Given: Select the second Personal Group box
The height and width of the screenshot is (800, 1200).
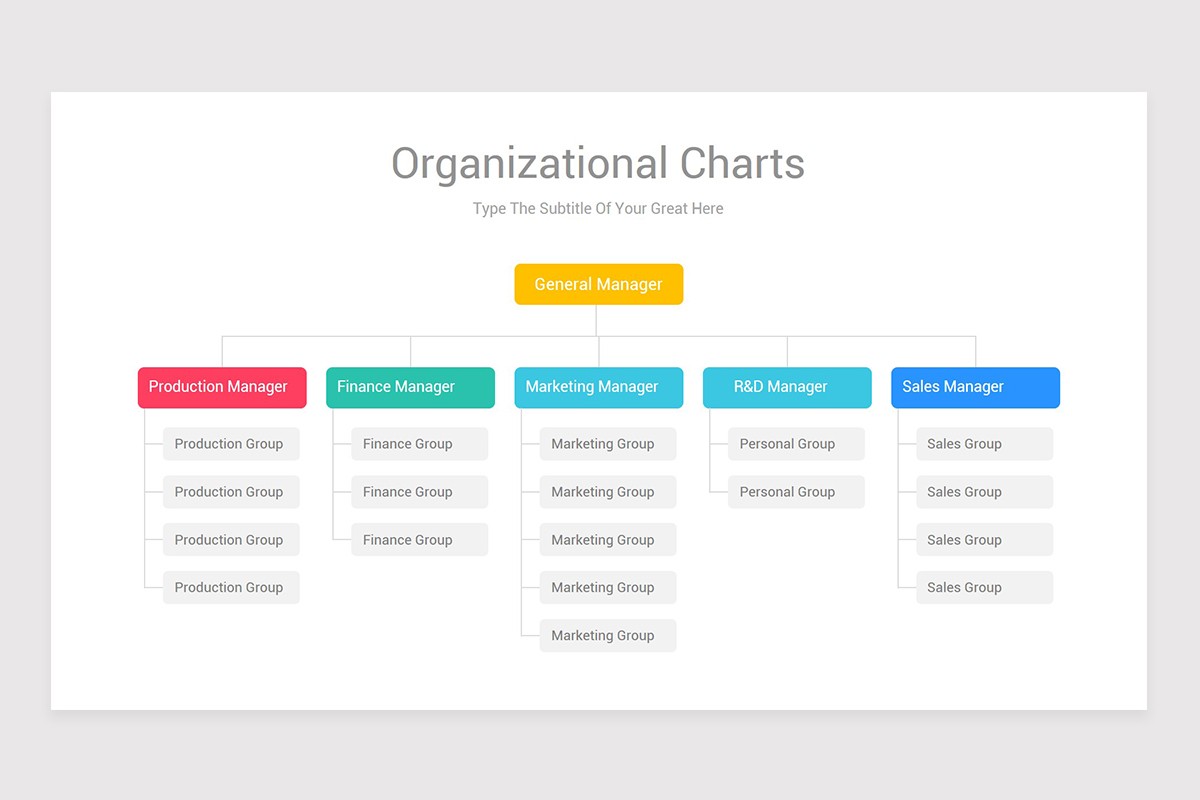Looking at the screenshot, I should tap(796, 492).
